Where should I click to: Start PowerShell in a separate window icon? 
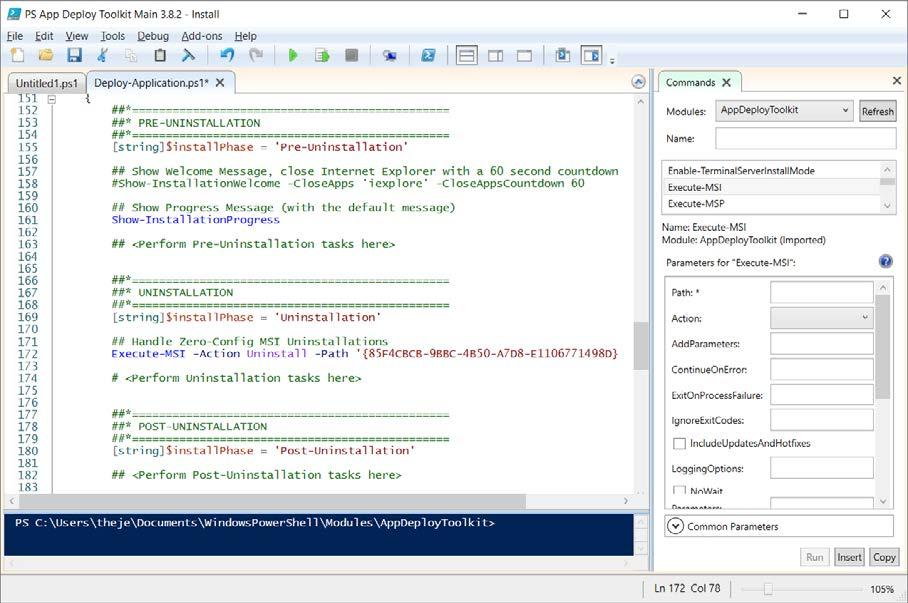427,56
